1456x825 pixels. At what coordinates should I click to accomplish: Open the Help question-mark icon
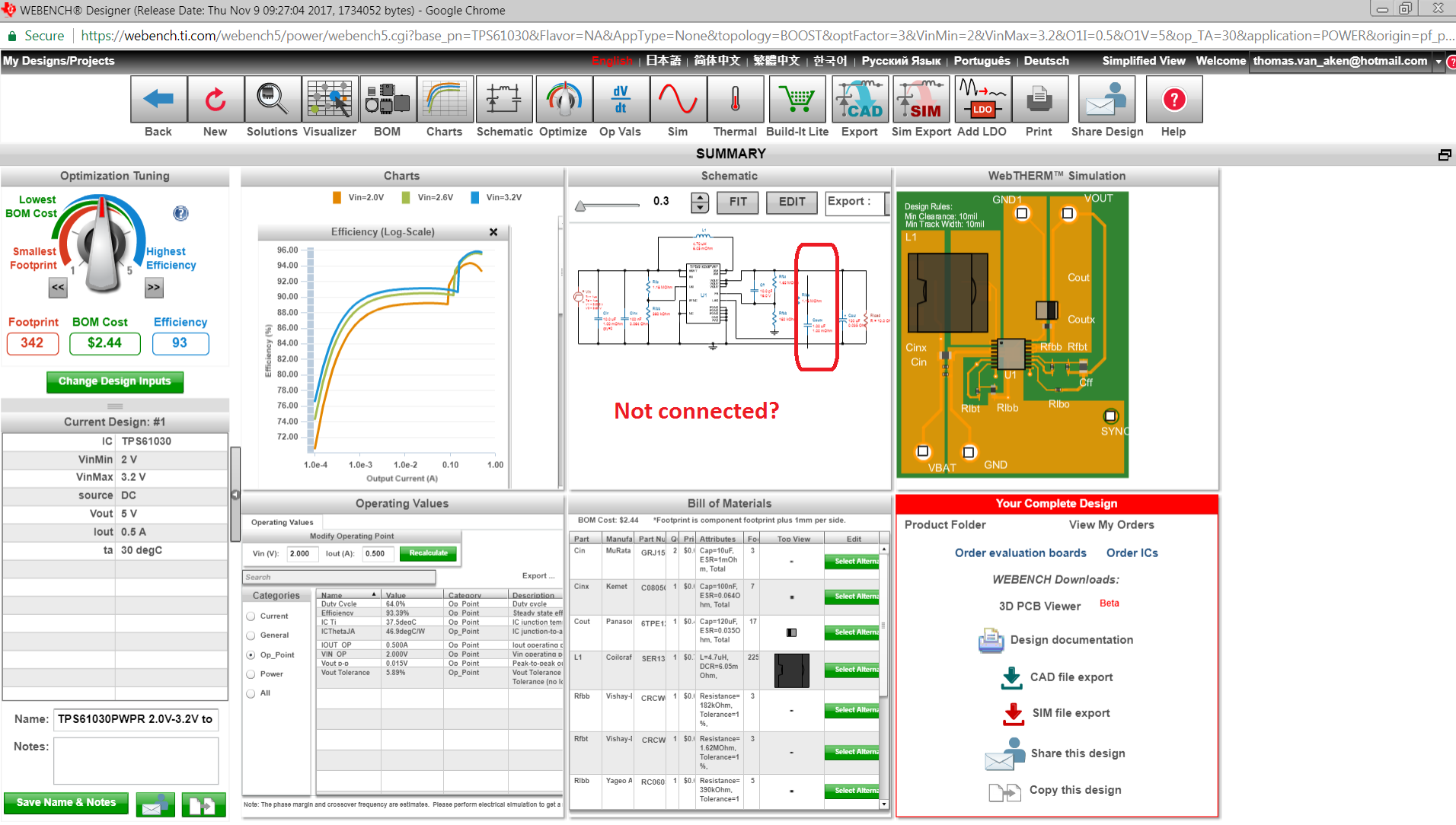[1174, 100]
